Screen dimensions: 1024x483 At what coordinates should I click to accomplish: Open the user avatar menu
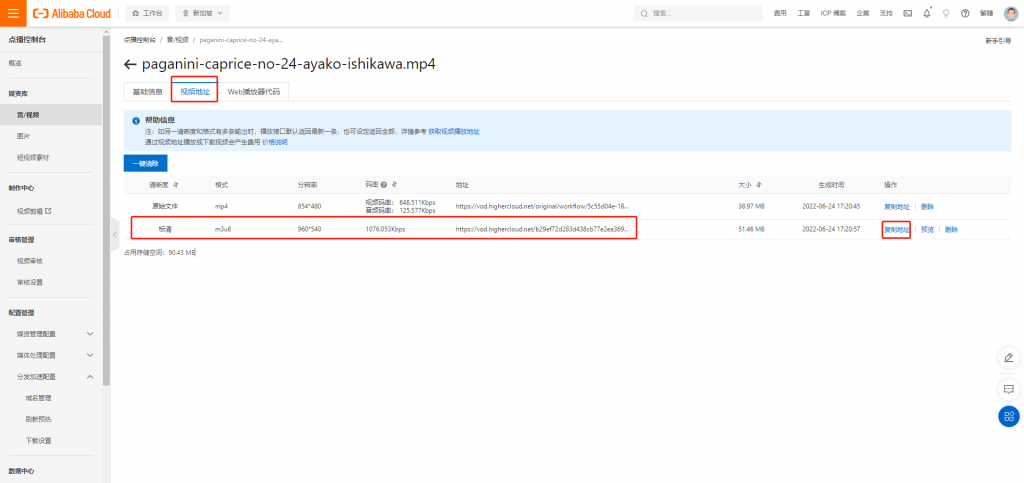tap(1010, 13)
